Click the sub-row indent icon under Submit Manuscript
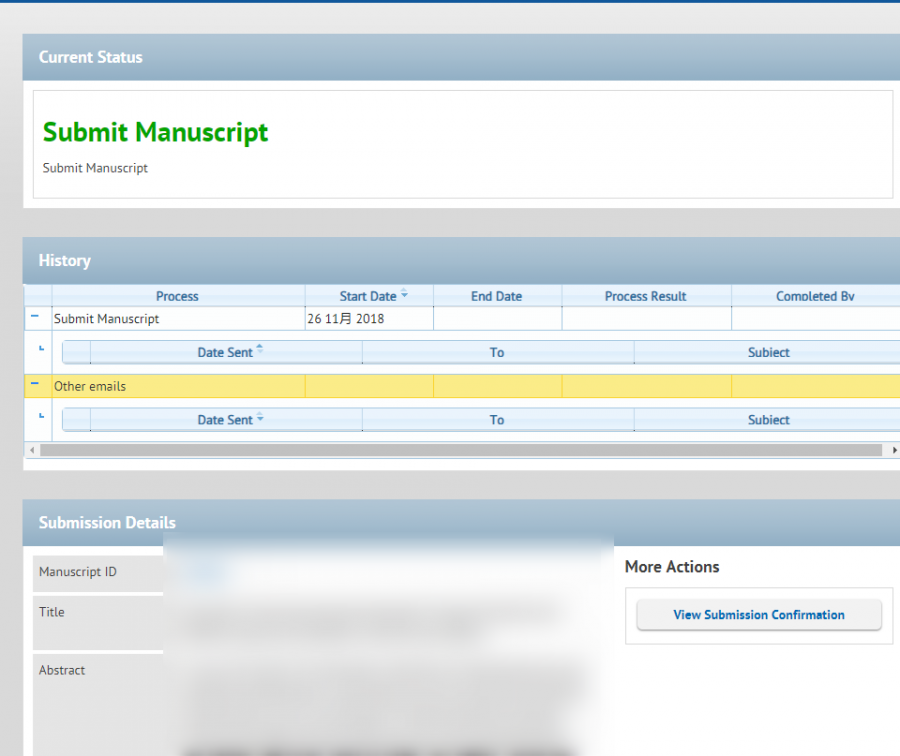The width and height of the screenshot is (900, 756). pos(41,349)
